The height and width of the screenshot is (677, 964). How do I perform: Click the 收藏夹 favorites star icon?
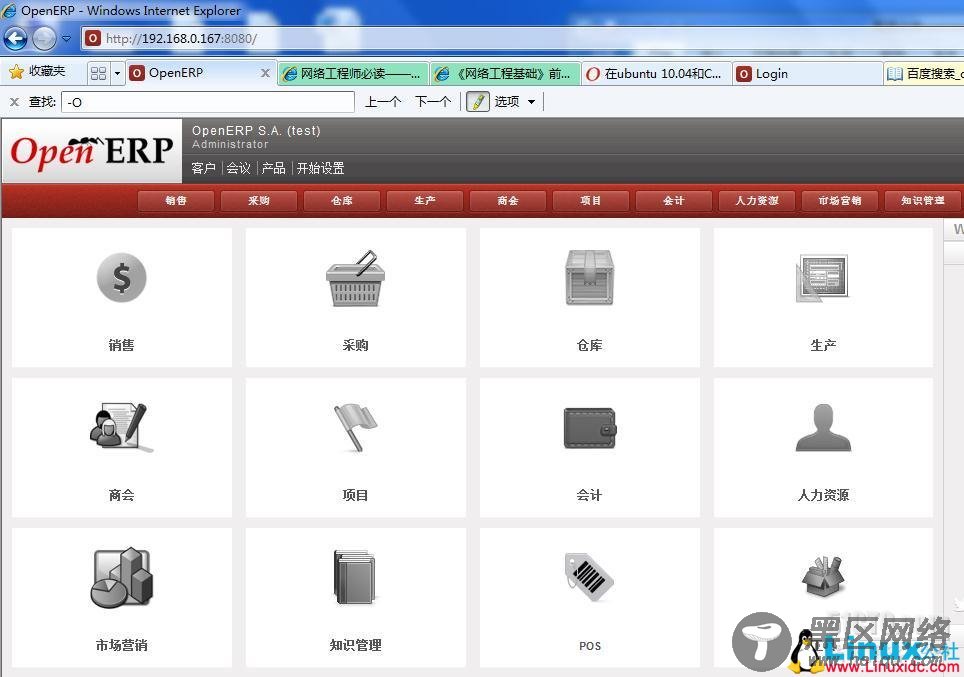[17, 72]
